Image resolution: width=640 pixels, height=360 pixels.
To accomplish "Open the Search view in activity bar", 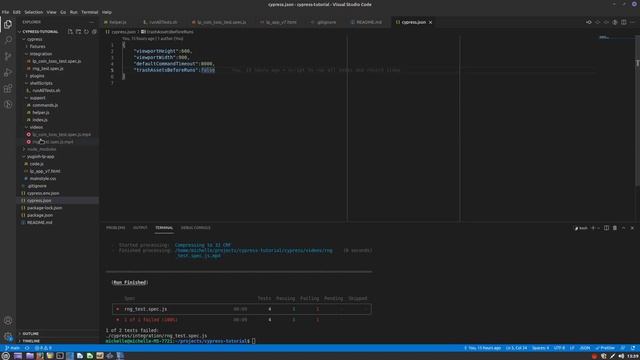I will (x=8, y=40).
